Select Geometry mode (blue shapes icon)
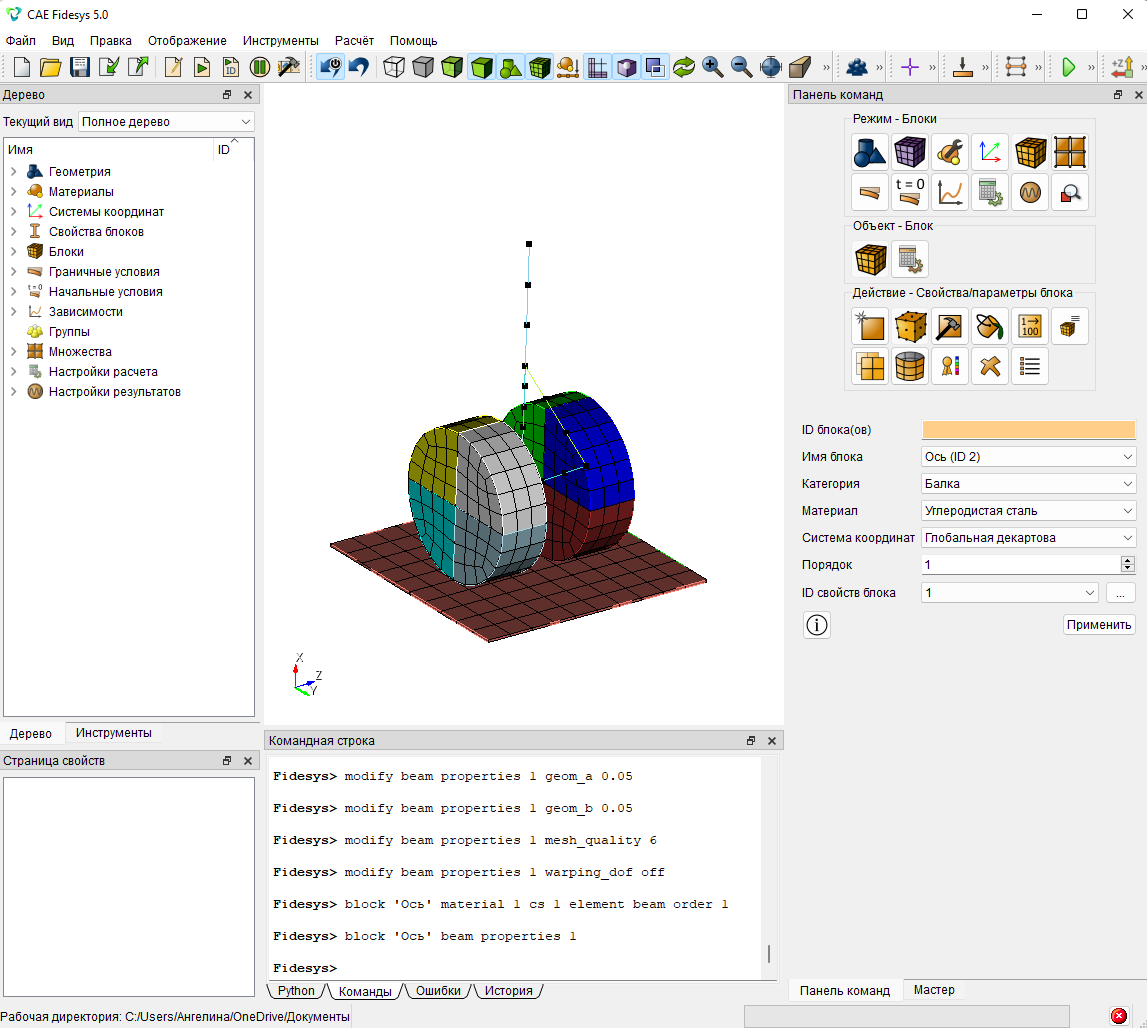Image resolution: width=1147 pixels, height=1028 pixels. pyautogui.click(x=870, y=152)
